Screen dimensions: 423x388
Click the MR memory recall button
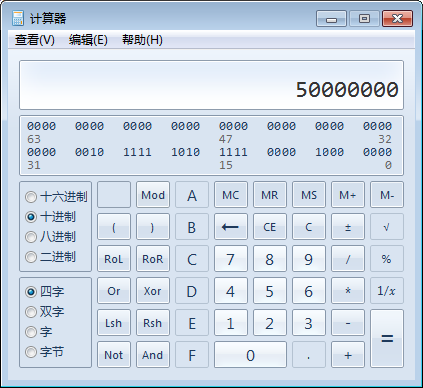pos(270,195)
